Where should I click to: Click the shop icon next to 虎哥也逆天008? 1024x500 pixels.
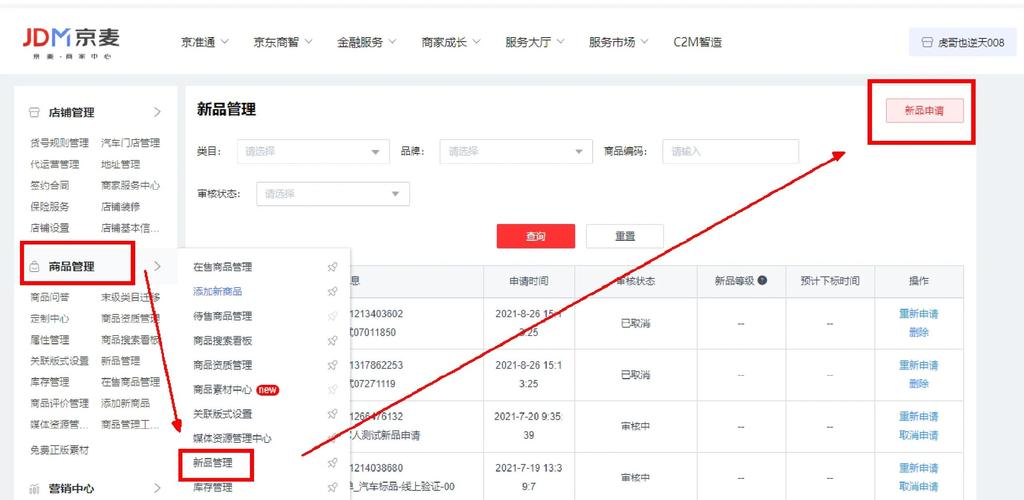point(925,43)
